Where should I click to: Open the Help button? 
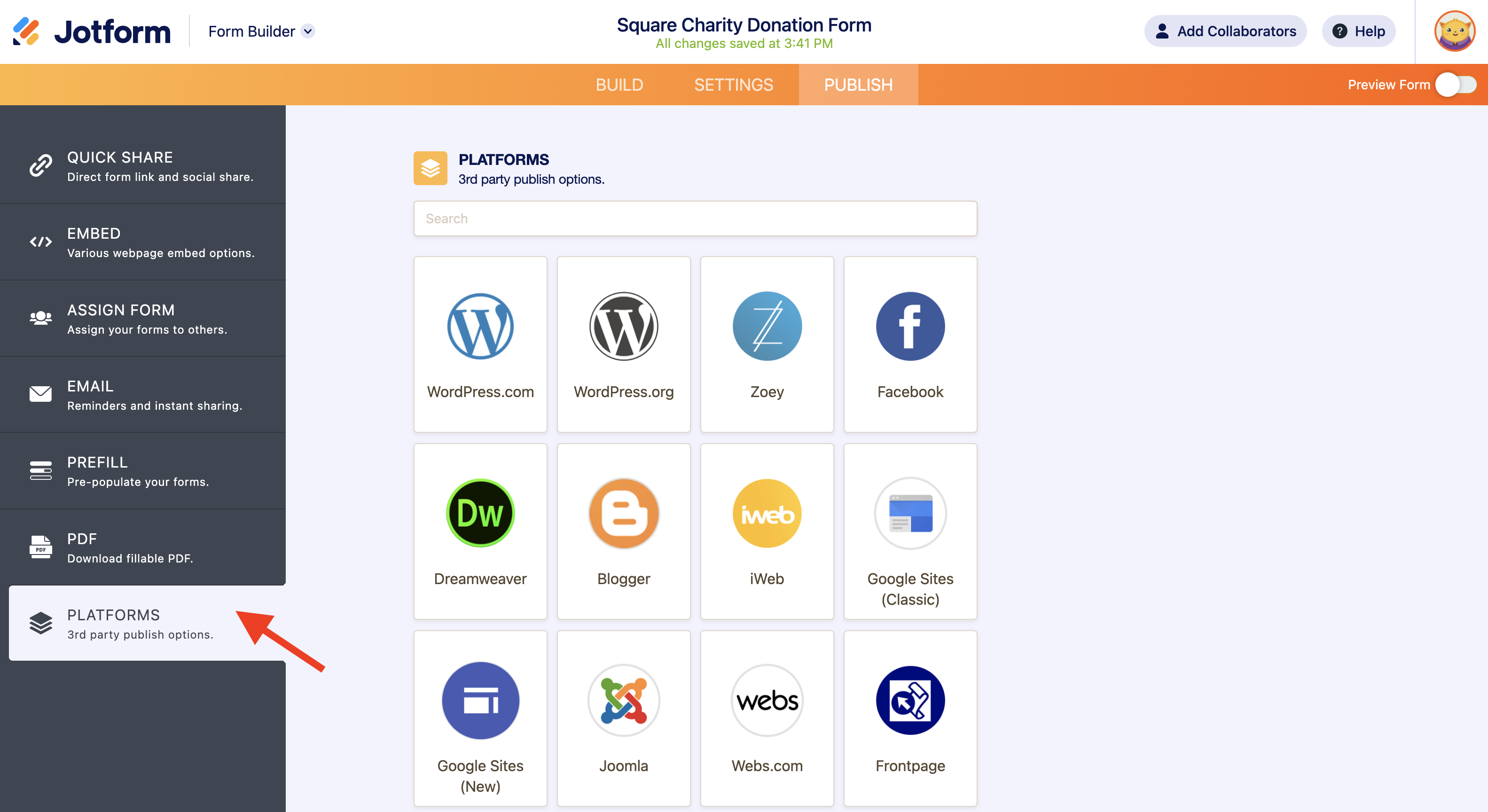click(x=1358, y=31)
